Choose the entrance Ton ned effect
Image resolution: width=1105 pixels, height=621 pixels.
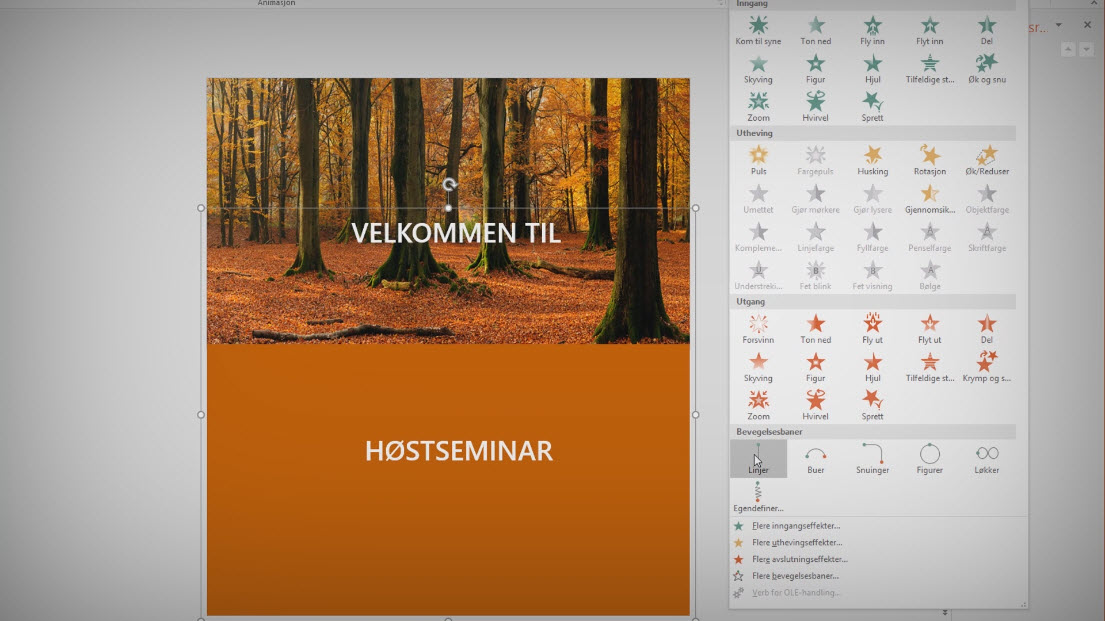pyautogui.click(x=815, y=31)
